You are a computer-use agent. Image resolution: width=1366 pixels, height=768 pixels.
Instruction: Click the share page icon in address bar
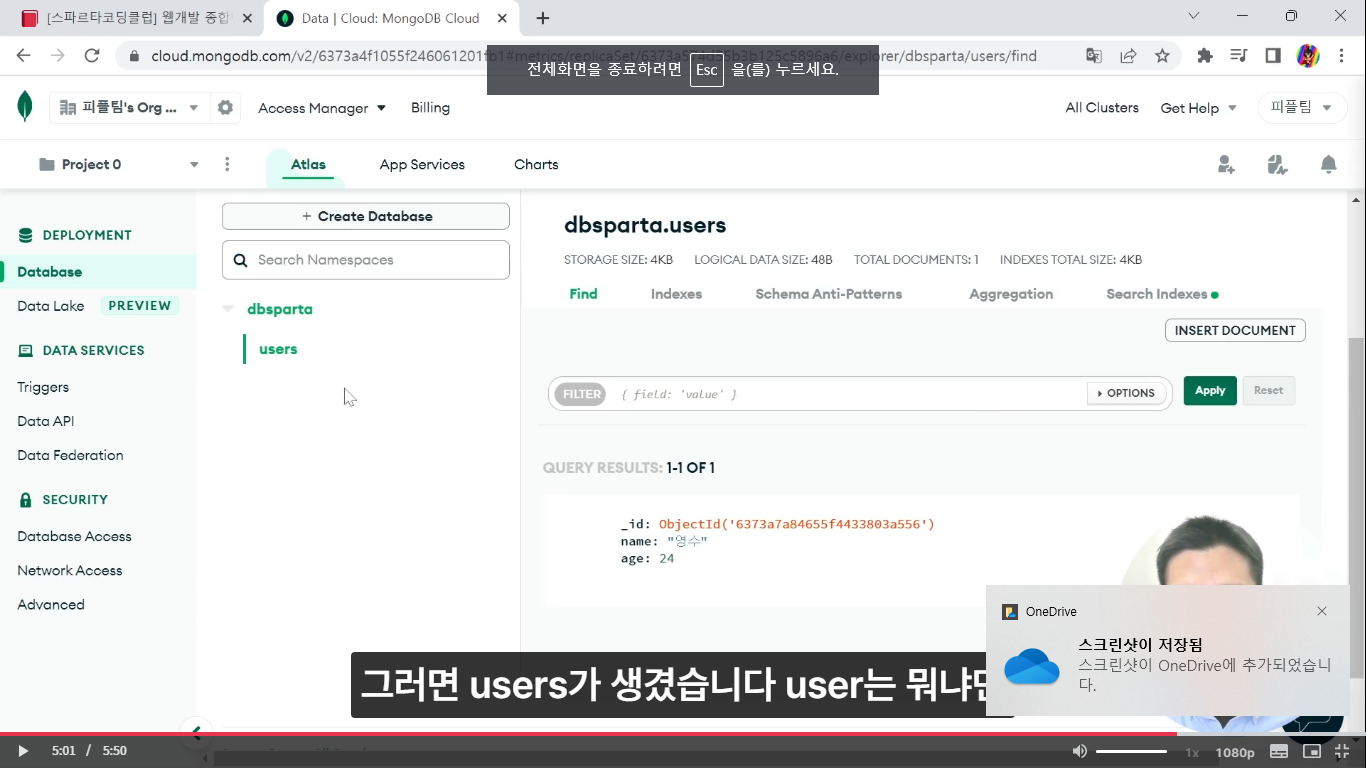click(x=1128, y=56)
